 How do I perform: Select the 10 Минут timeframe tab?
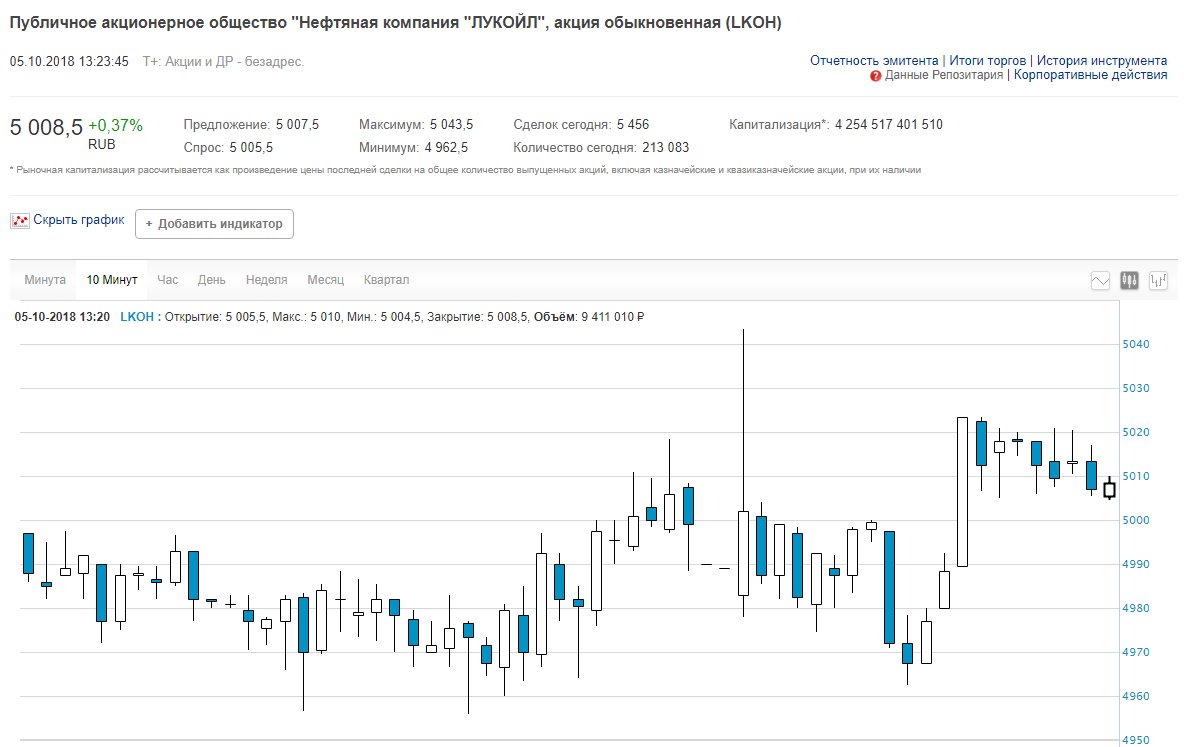[x=112, y=279]
